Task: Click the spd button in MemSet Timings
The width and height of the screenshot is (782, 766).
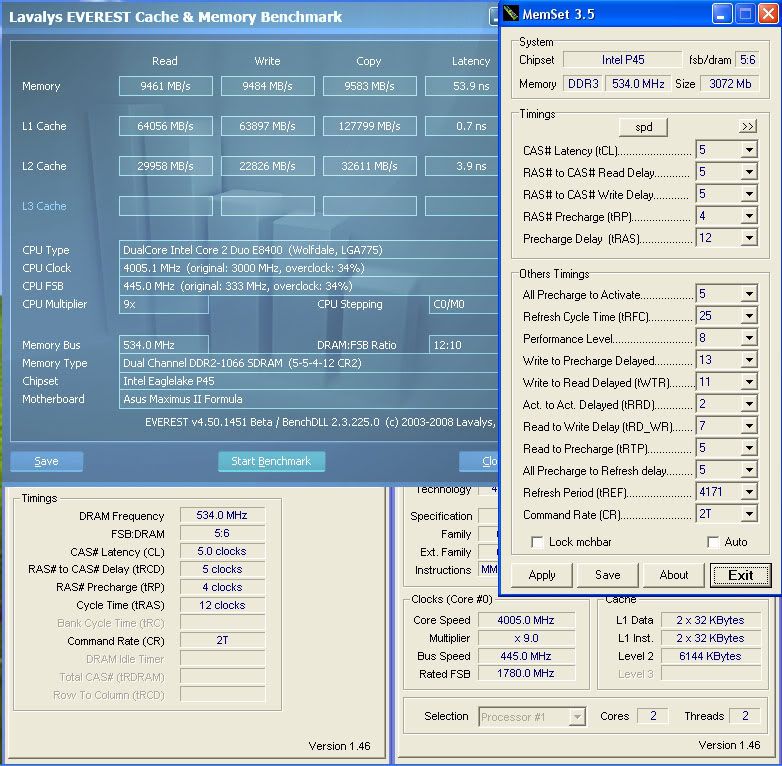Action: pos(643,127)
